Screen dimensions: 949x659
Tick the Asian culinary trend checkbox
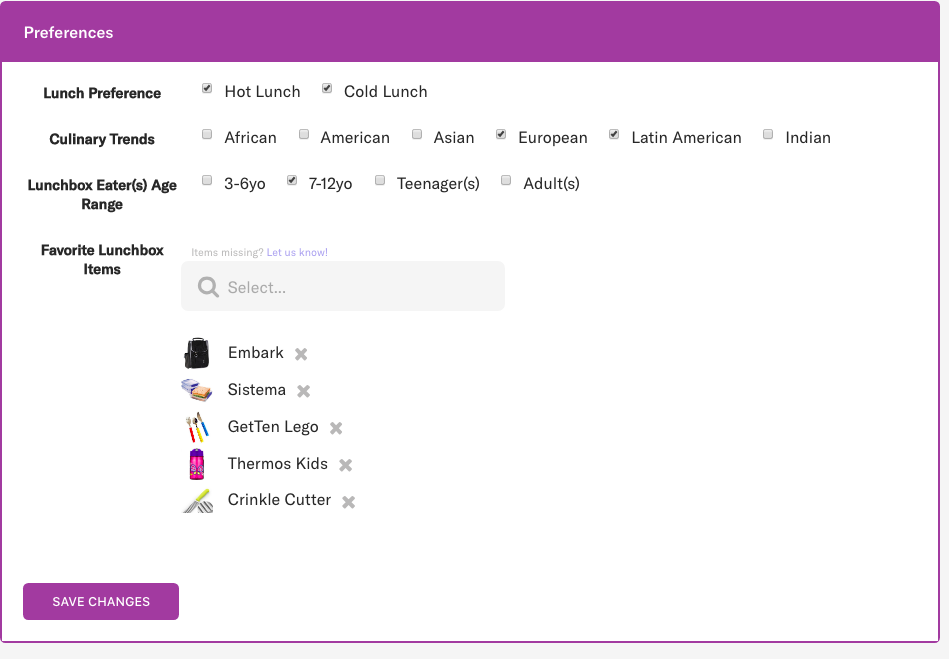[417, 135]
